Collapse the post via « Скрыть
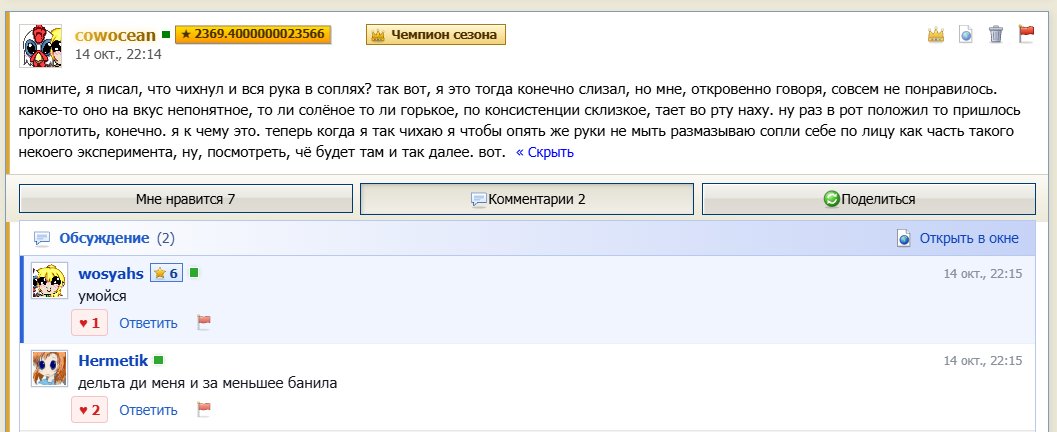 coord(545,152)
